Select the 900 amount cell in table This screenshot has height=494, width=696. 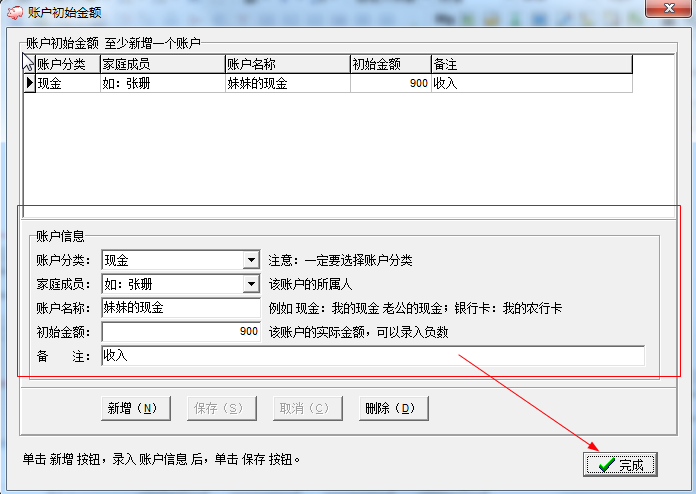[391, 83]
